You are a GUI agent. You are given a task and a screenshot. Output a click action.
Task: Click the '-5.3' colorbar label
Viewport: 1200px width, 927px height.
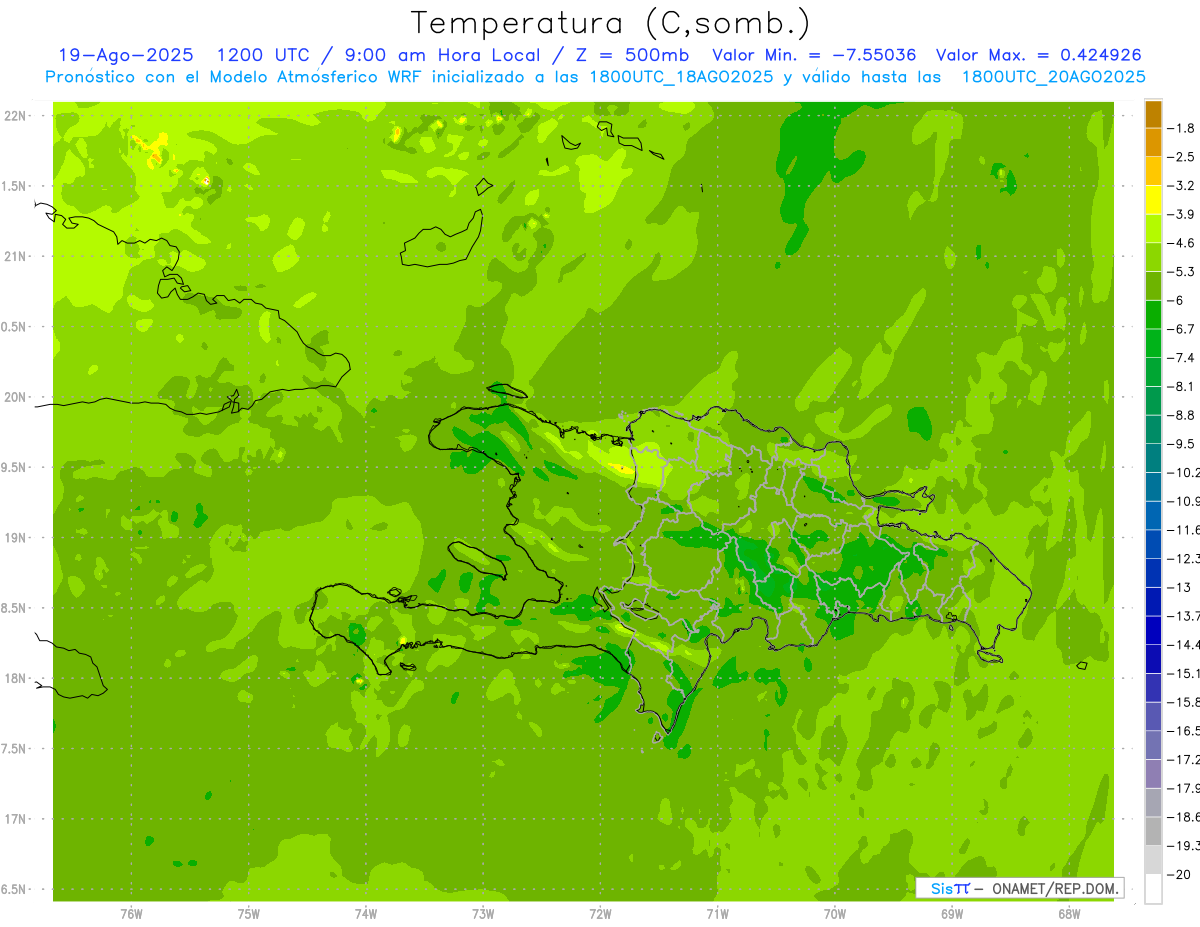pos(1180,272)
